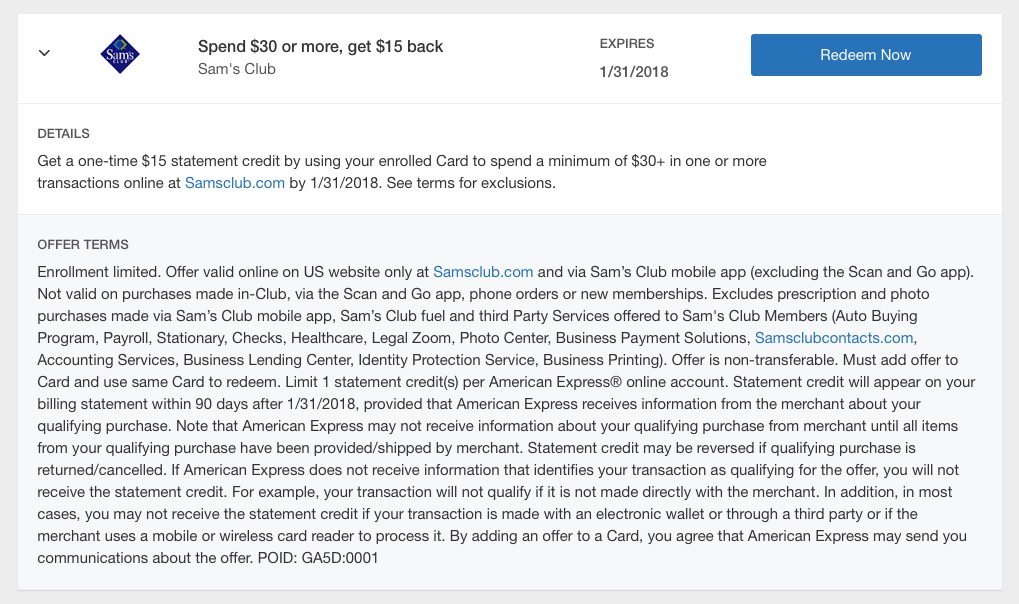Click the POID: GA5D:0001 code
Viewport: 1019px width, 604px height.
[x=318, y=558]
